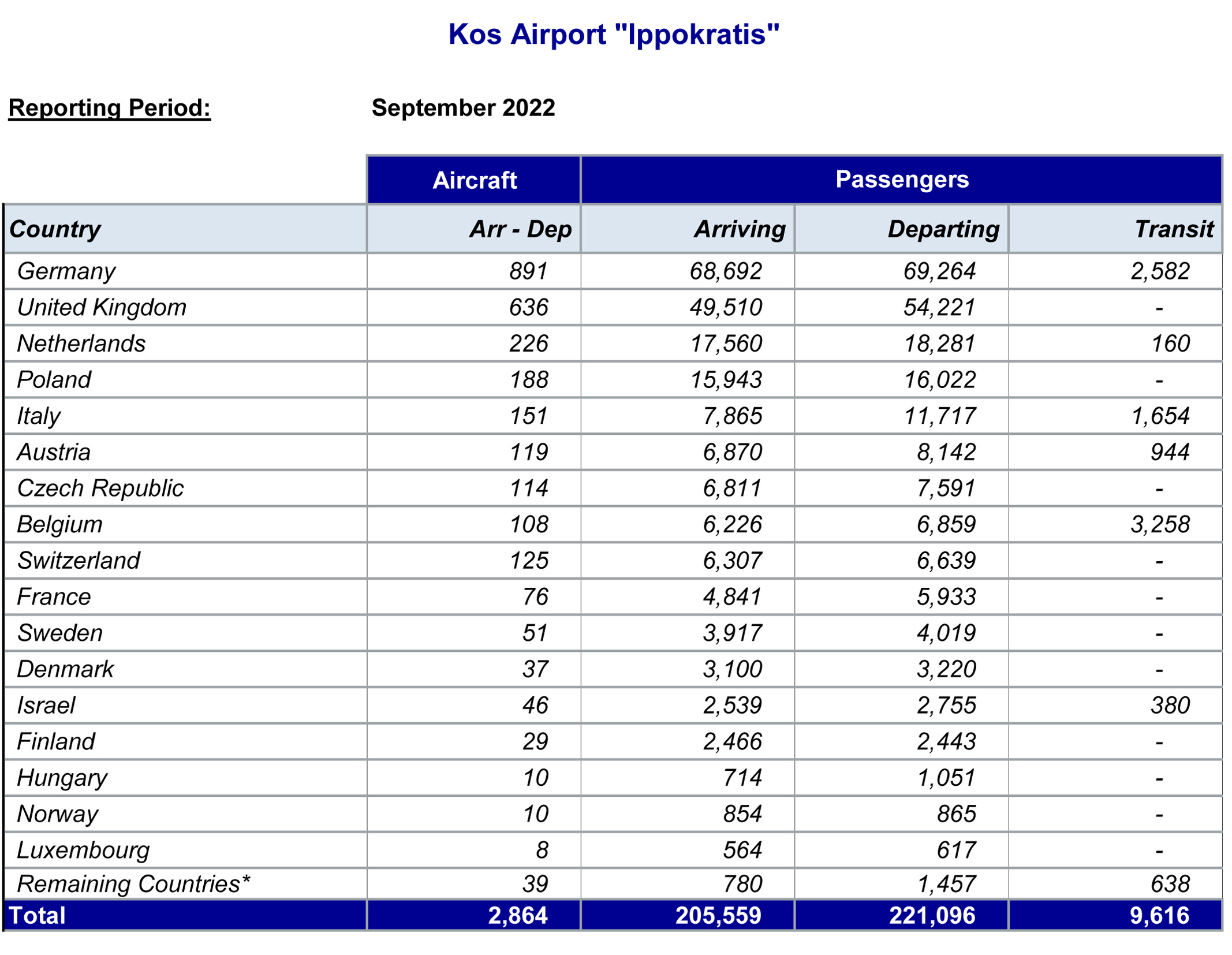Click the Kos Airport "Ippokratis" title
This screenshot has width=1232, height=955.
point(614,35)
